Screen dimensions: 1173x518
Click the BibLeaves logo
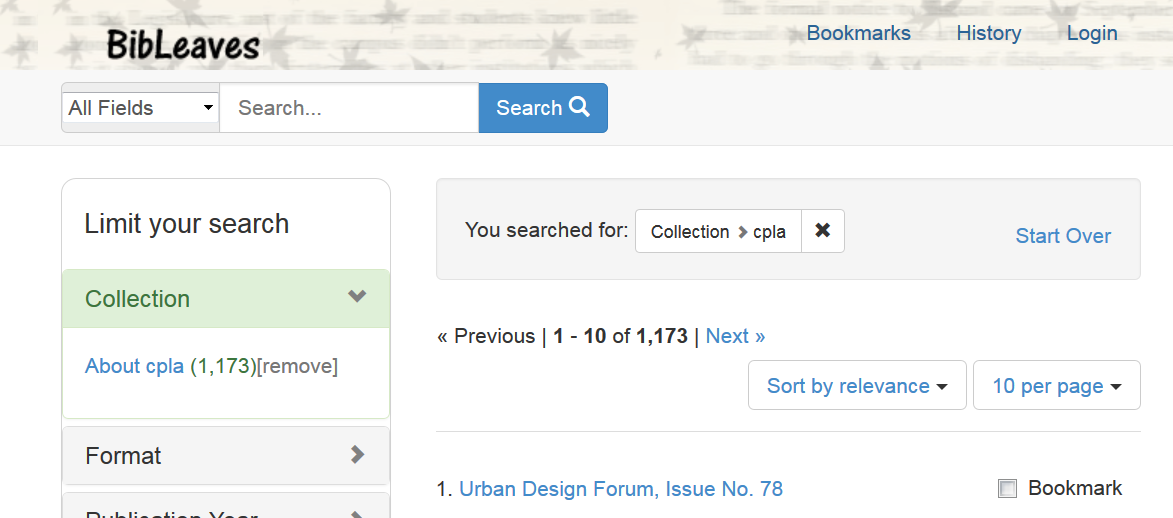point(182,44)
